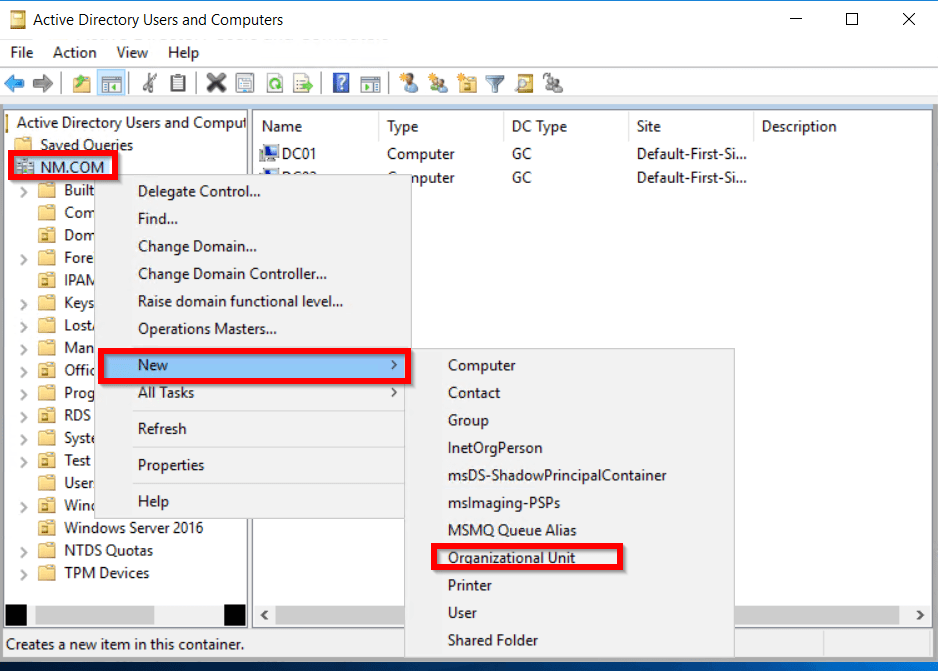The image size is (938, 671).
Task: Select the 'Create a new user' toolbar icon
Action: click(409, 83)
